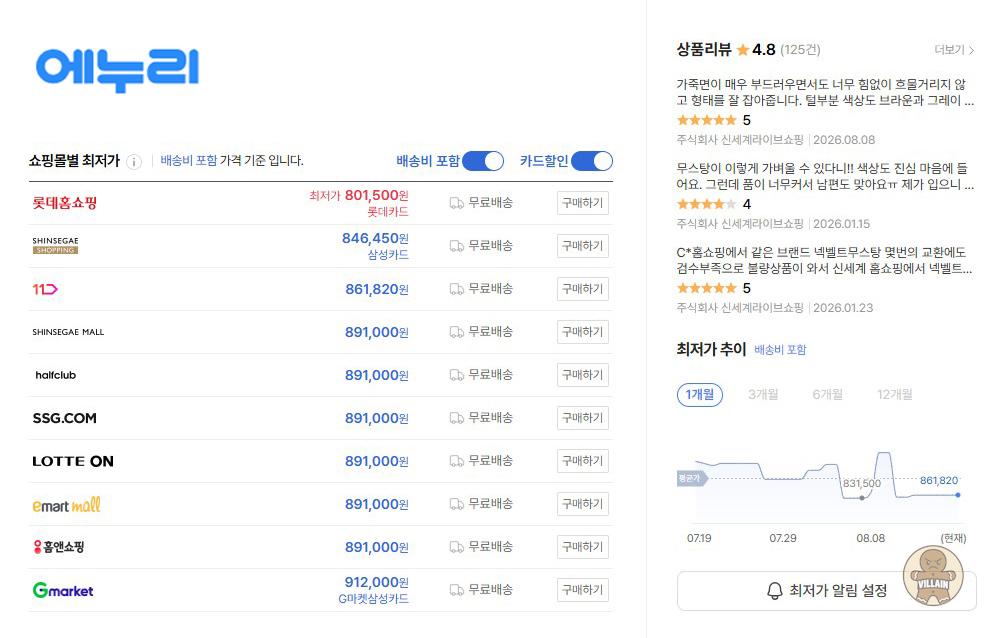This screenshot has width=995, height=638.
Task: Click the bell icon for 최저가 알림
Action: [x=774, y=591]
